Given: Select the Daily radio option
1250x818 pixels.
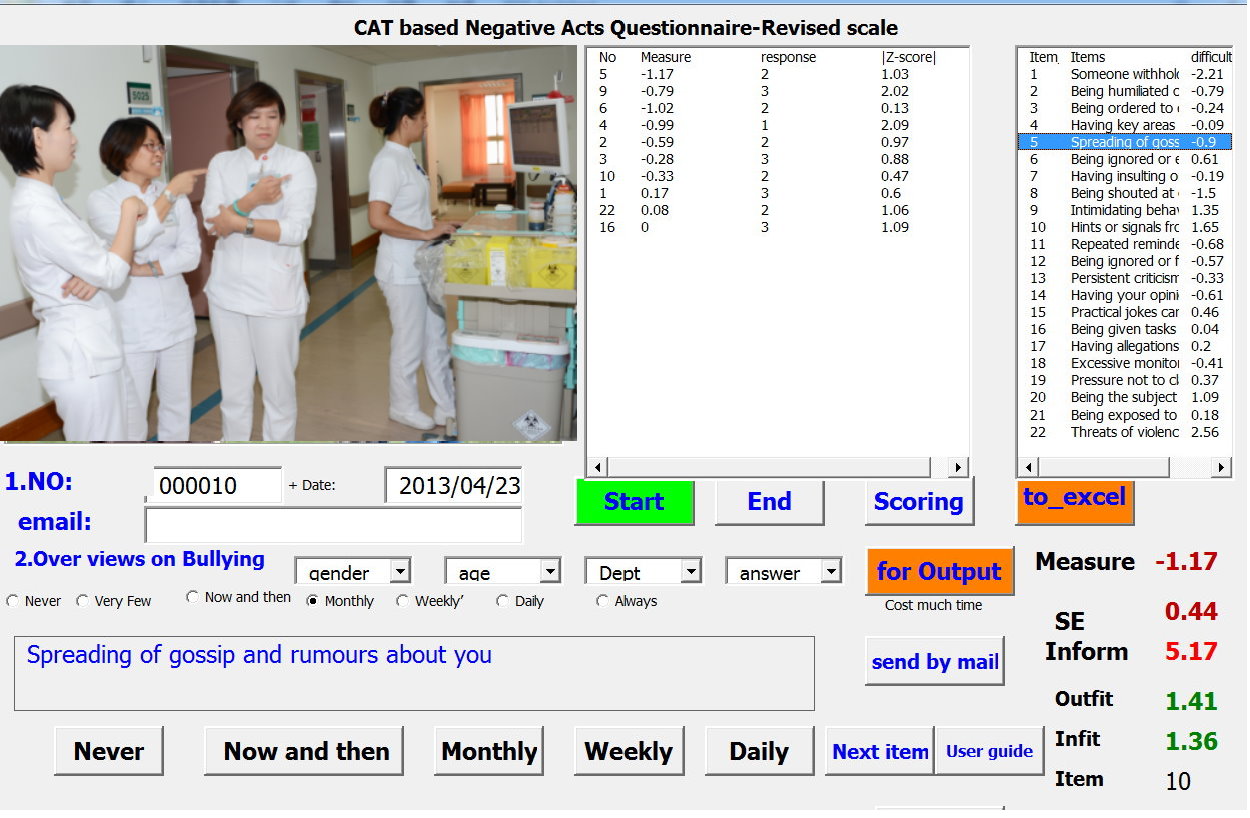Looking at the screenshot, I should click(x=502, y=601).
